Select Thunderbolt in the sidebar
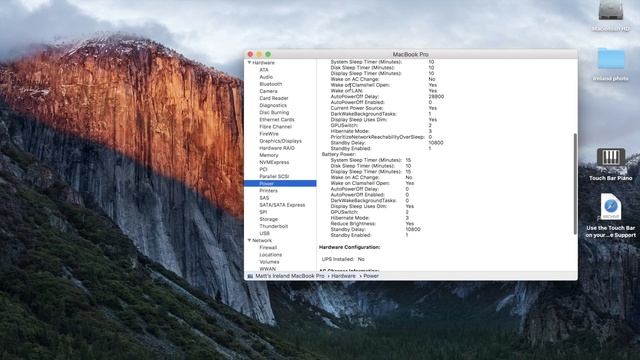The width and height of the screenshot is (640, 360). pyautogui.click(x=273, y=226)
